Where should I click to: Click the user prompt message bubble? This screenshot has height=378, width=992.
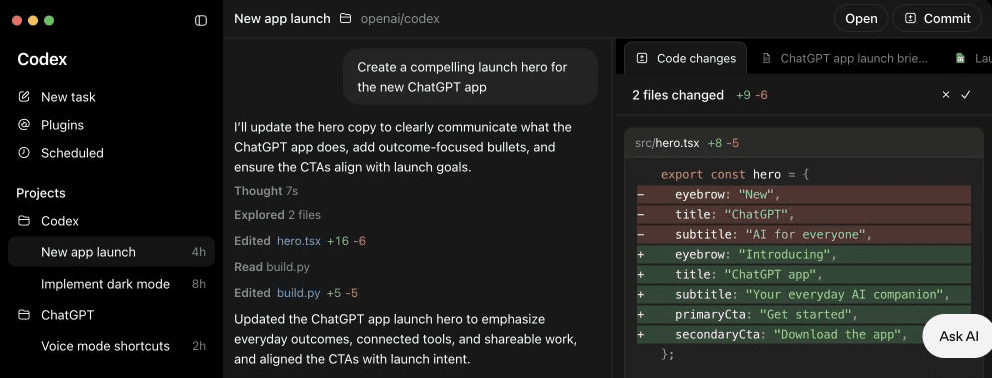pyautogui.click(x=470, y=77)
